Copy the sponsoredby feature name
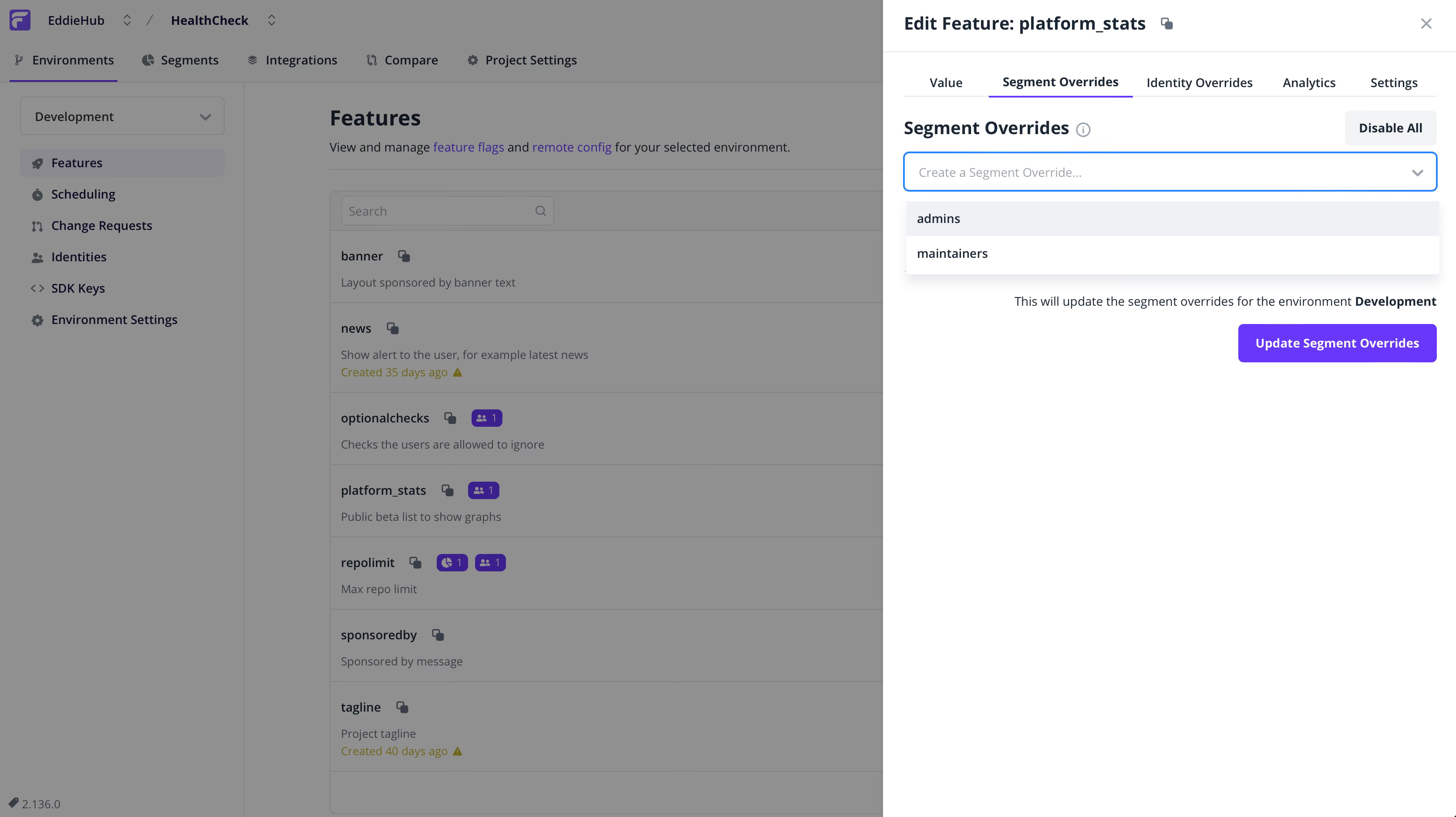Image resolution: width=1456 pixels, height=817 pixels. (x=438, y=635)
